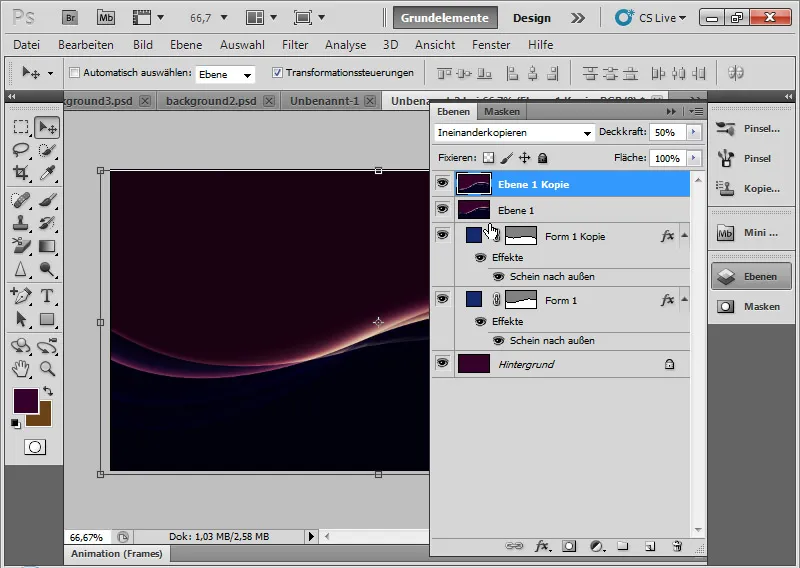
Task: Enable Automatisch auswählen checkbox
Action: (x=74, y=72)
